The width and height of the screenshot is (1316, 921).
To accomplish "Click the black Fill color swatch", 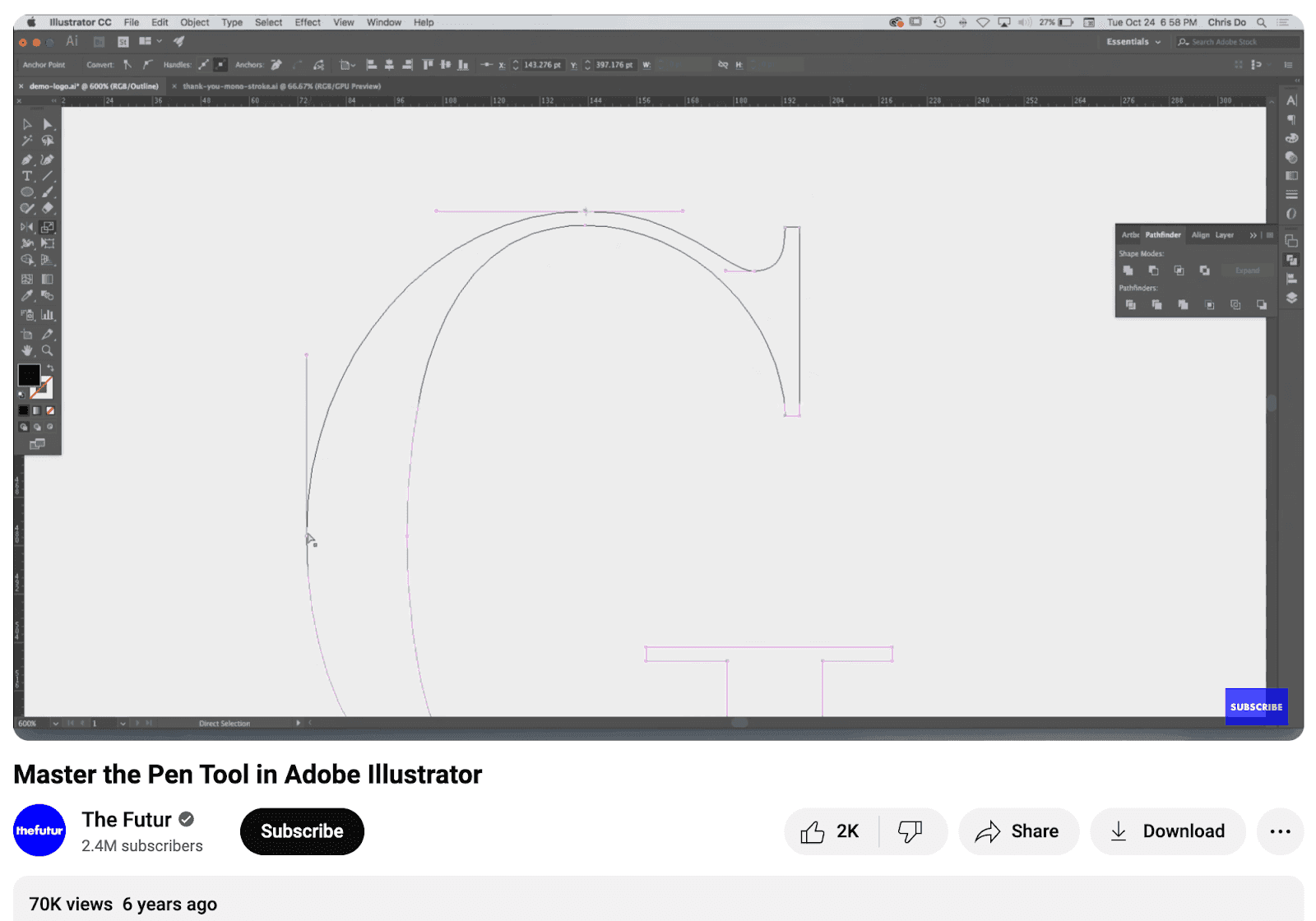I will (30, 377).
